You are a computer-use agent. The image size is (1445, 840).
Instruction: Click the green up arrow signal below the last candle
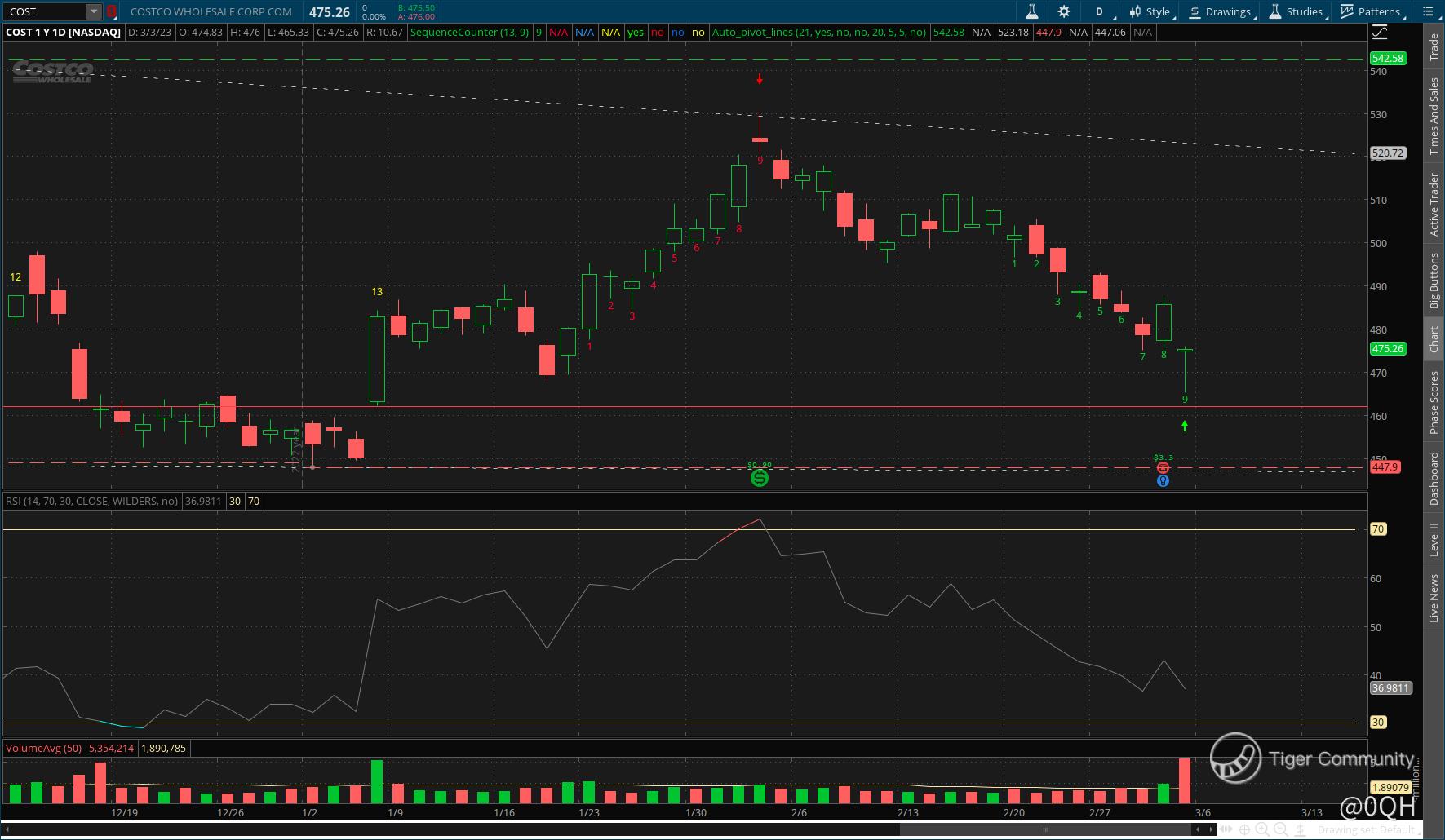point(1185,426)
